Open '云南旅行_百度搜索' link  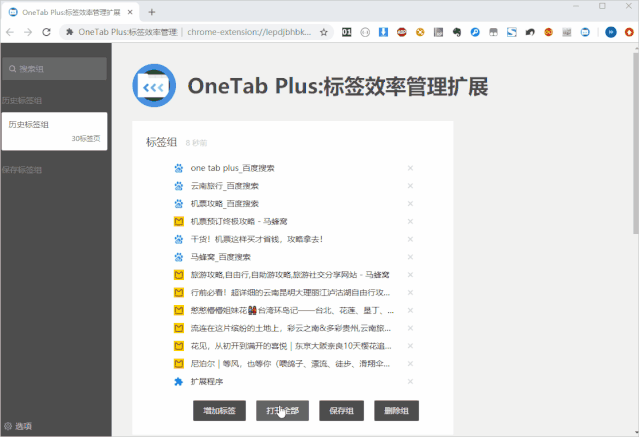click(225, 186)
